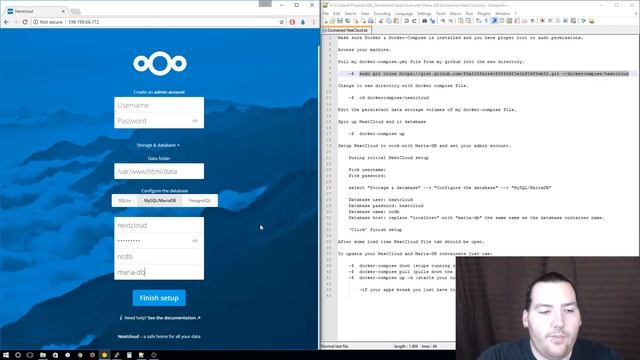Select the MySQL/MariaDB database option
Screen dimensions: 640x360
pyautogui.click(x=160, y=200)
